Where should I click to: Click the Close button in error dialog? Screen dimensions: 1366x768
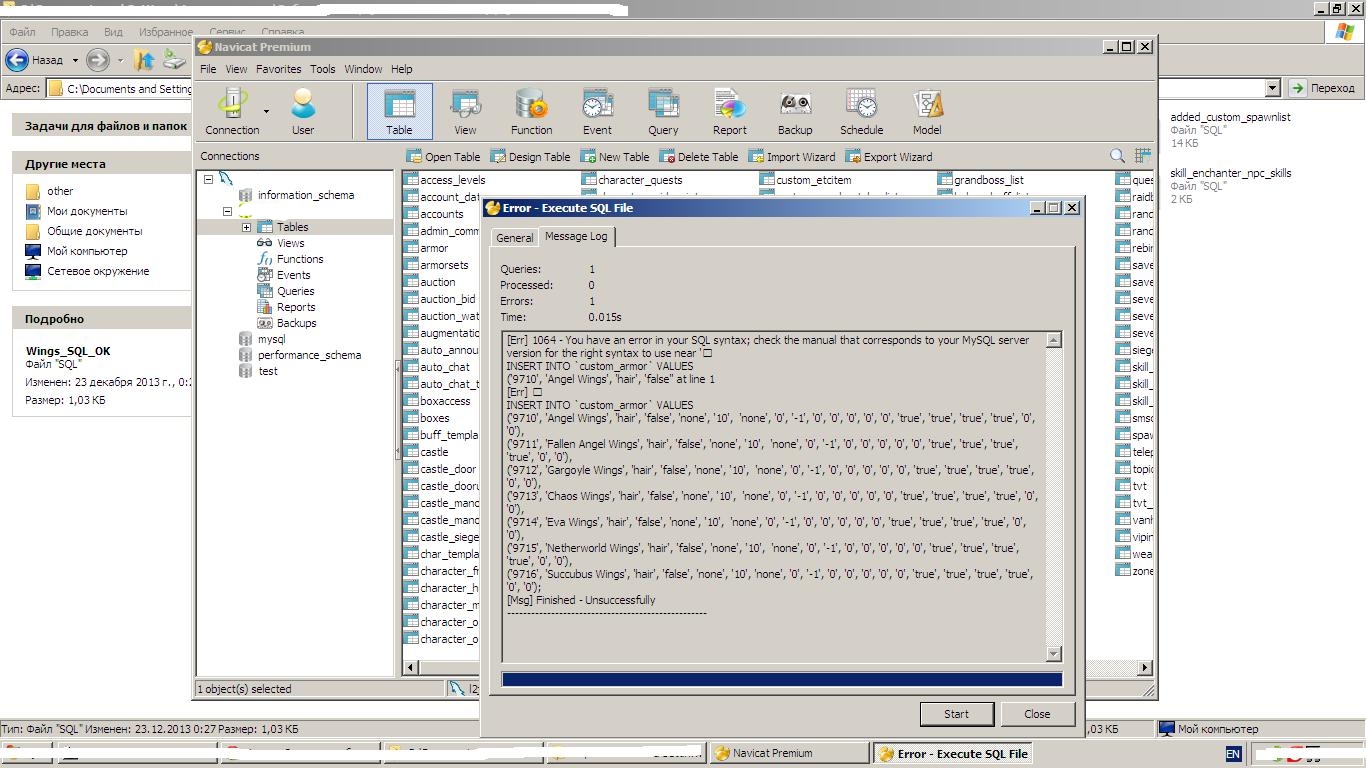click(1037, 714)
